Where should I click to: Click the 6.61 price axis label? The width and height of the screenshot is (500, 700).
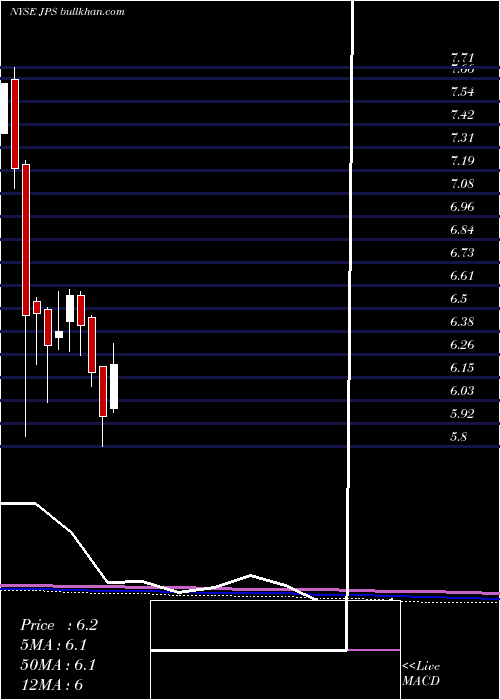point(462,275)
